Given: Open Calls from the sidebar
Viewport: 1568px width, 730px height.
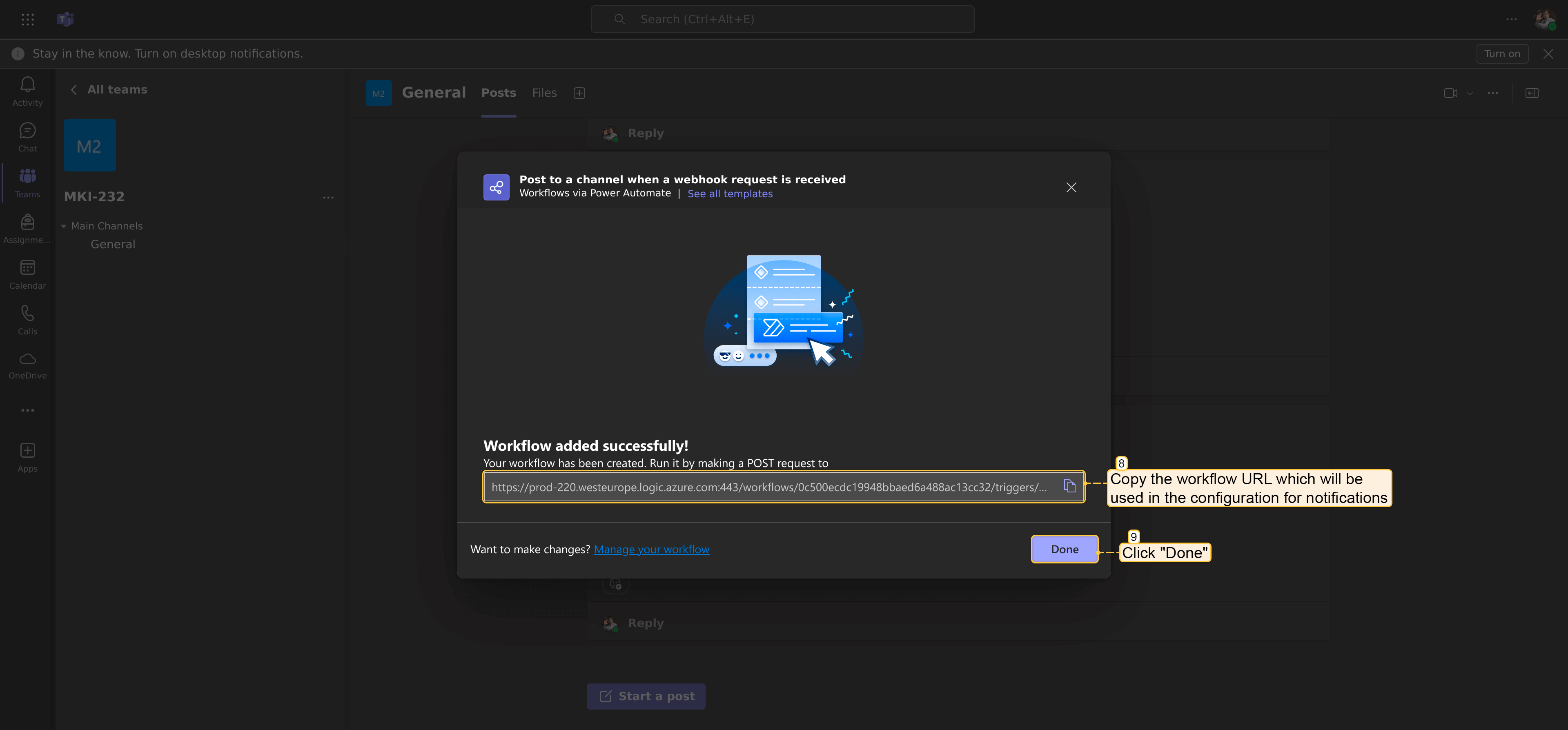Looking at the screenshot, I should click(x=27, y=320).
